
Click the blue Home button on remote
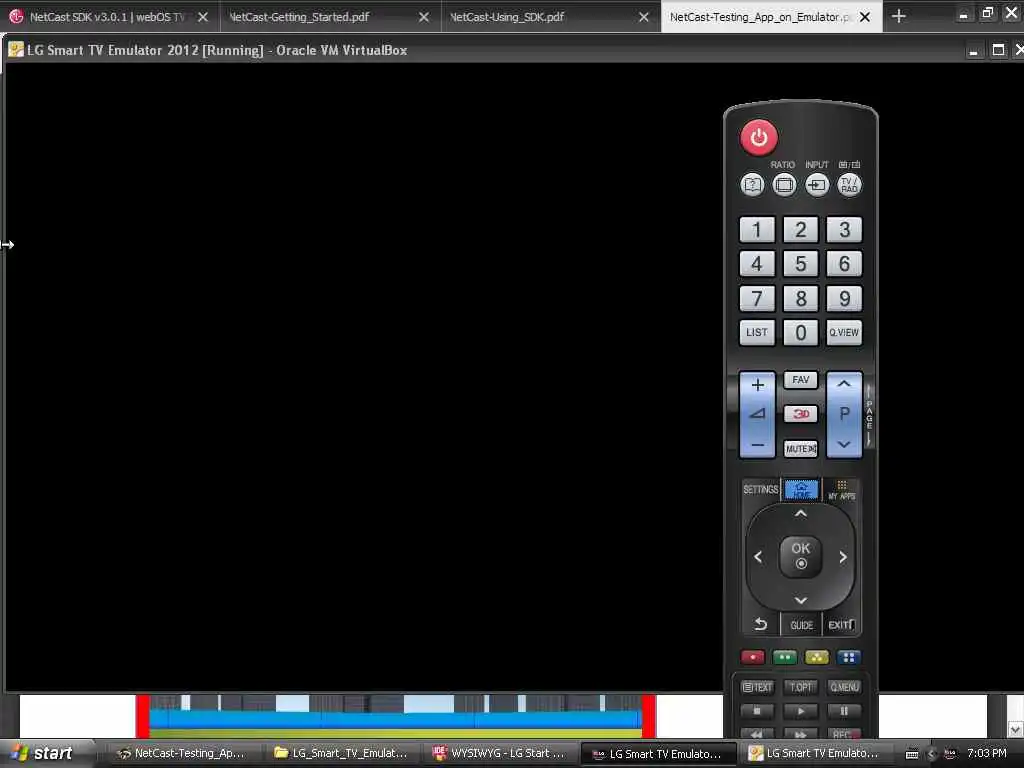[x=801, y=490]
